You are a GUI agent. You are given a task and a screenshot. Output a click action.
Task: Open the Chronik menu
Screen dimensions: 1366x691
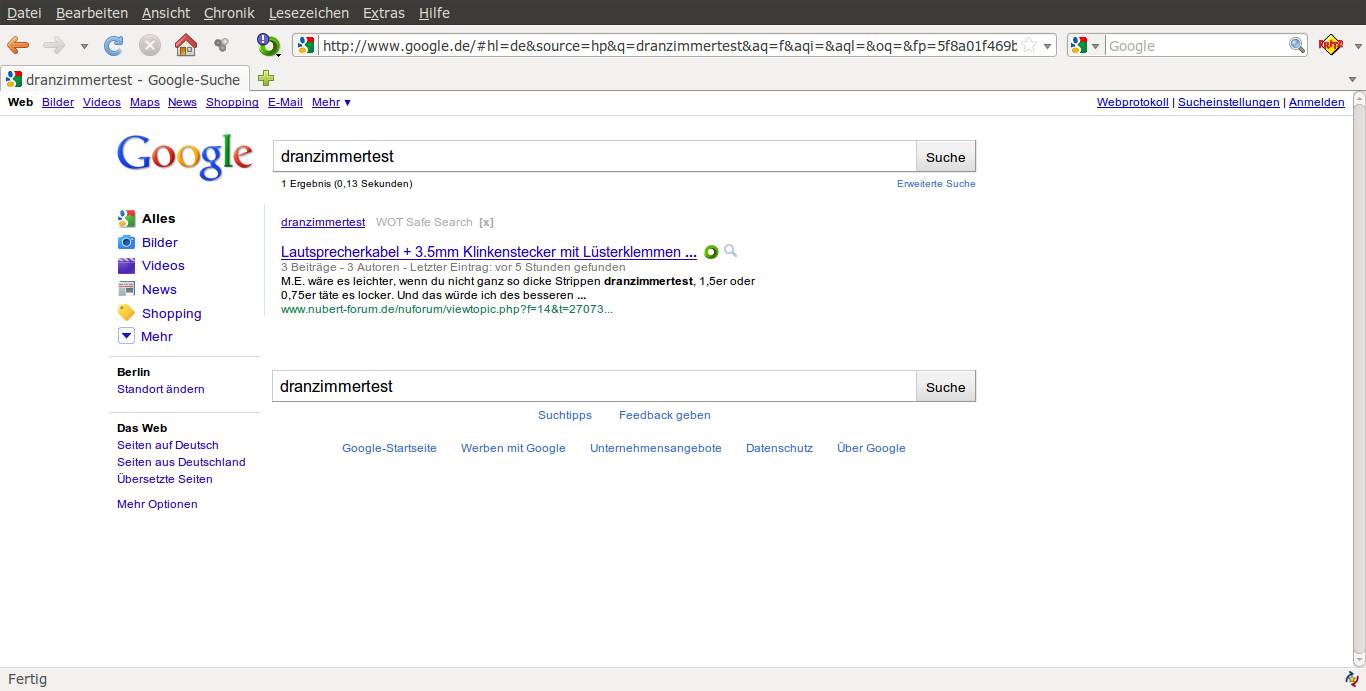click(x=229, y=13)
